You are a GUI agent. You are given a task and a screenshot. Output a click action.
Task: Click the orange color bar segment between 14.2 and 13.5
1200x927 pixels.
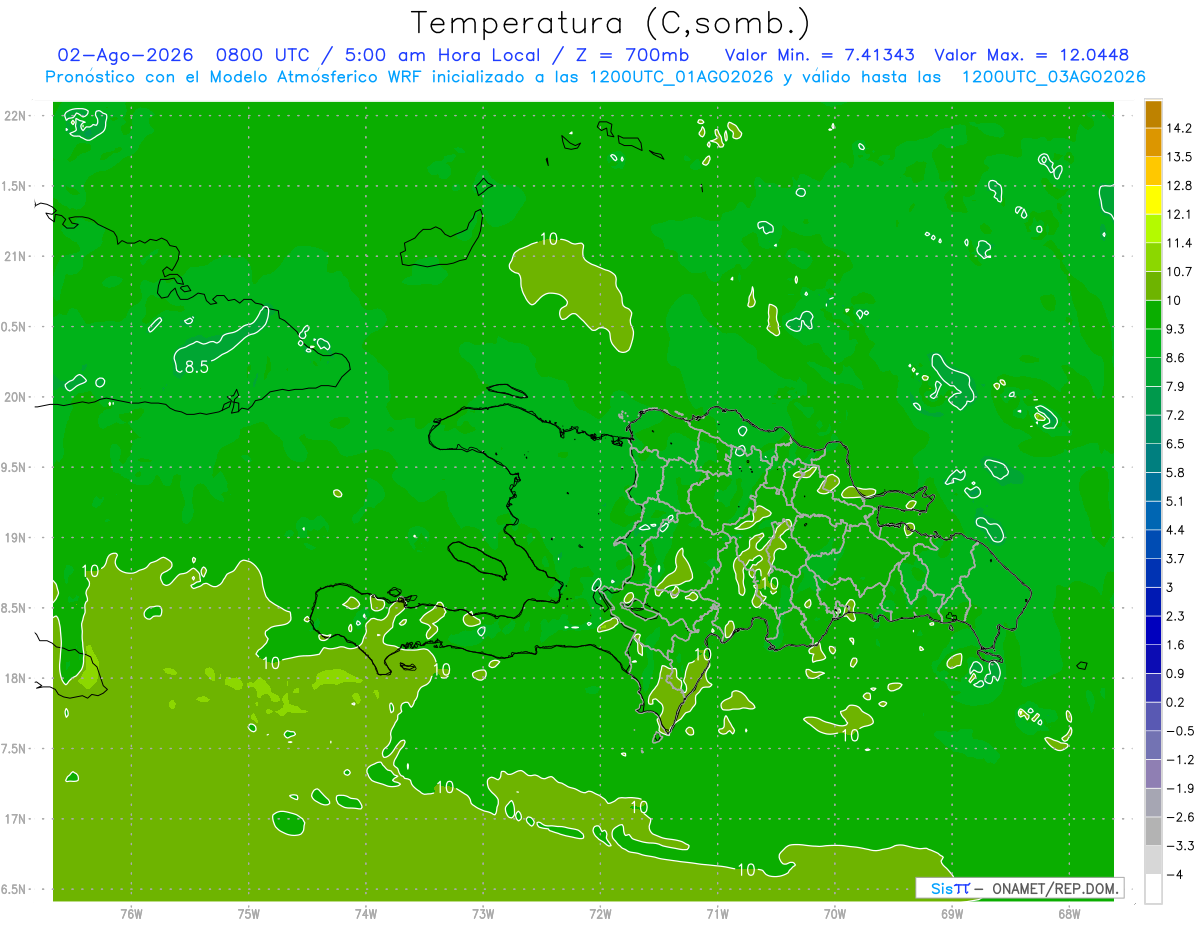1153,142
